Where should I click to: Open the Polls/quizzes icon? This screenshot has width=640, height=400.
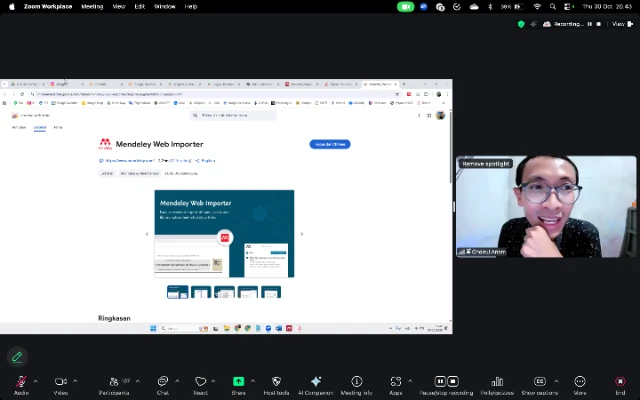coord(497,381)
